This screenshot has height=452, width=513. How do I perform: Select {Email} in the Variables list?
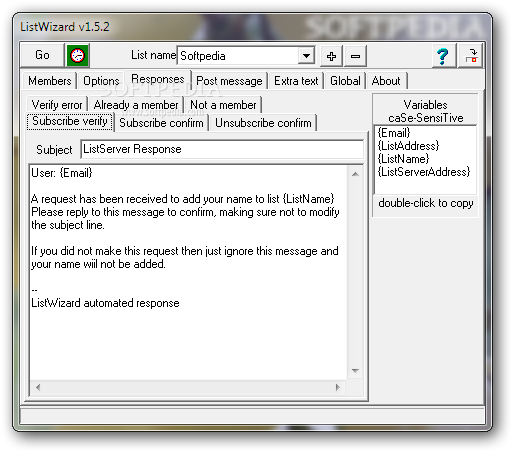coord(394,133)
